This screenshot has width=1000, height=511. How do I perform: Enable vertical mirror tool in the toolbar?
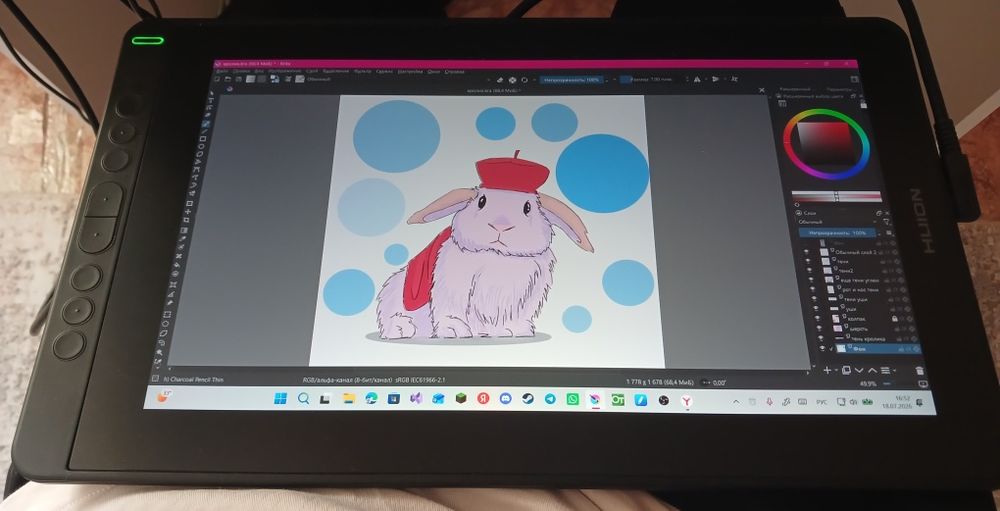click(x=716, y=79)
